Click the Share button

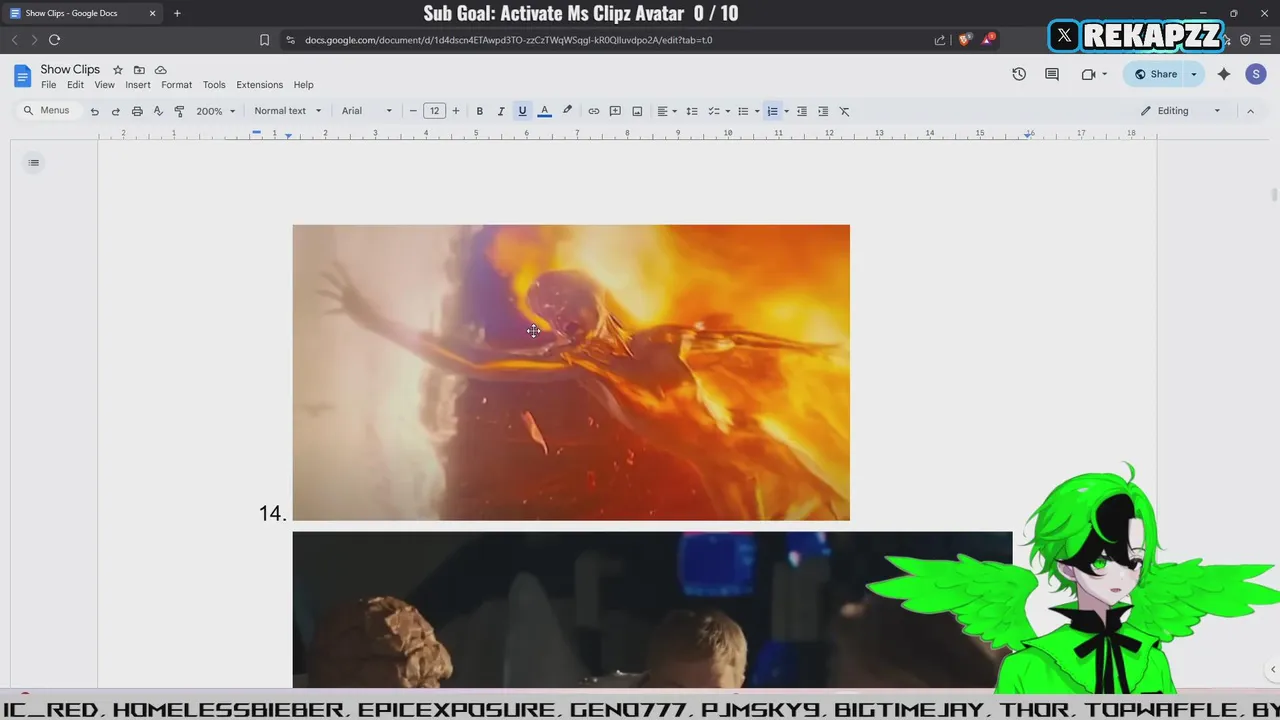click(x=1154, y=74)
